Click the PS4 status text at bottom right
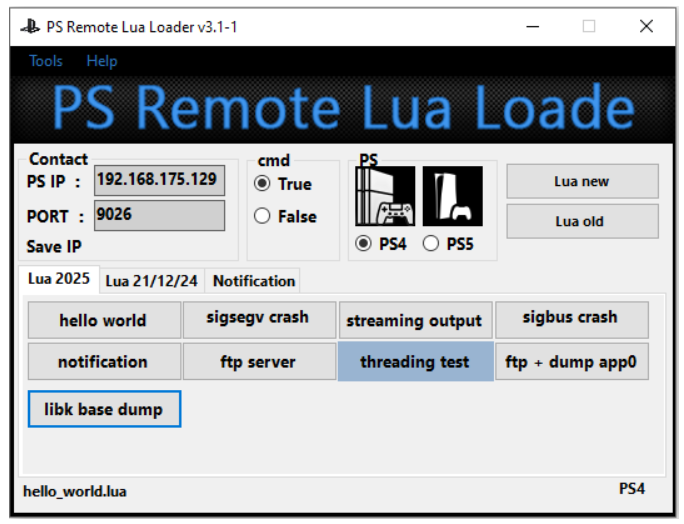This screenshot has height=524, width=684. point(632,488)
